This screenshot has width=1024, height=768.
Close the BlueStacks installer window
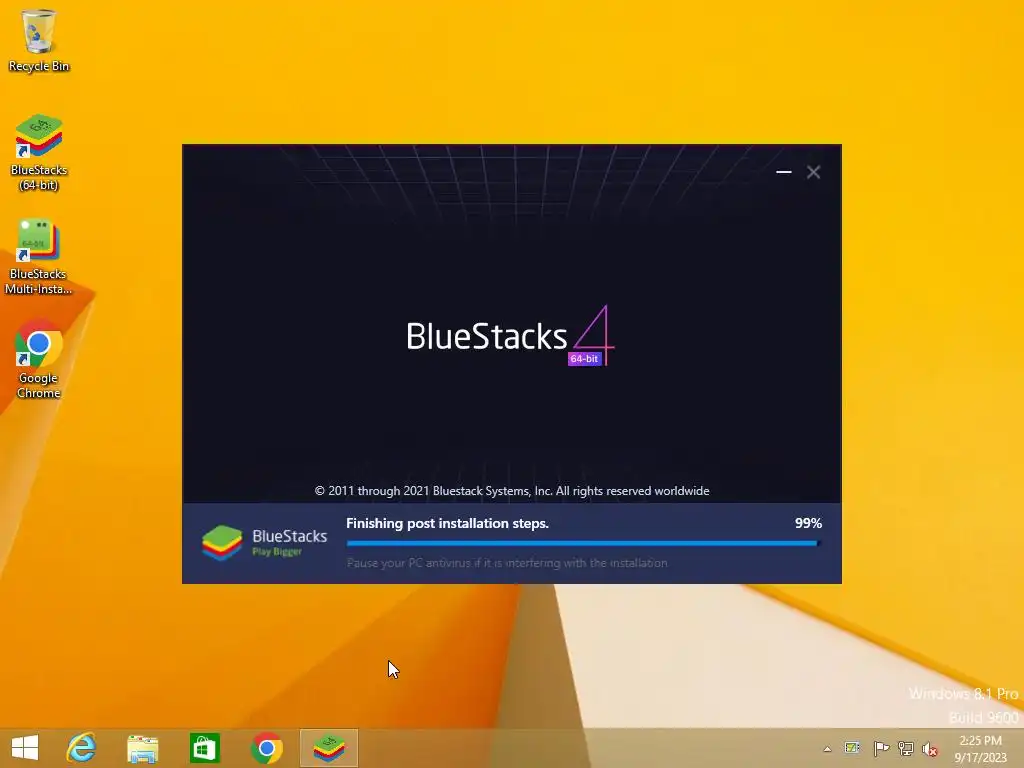[x=813, y=172]
